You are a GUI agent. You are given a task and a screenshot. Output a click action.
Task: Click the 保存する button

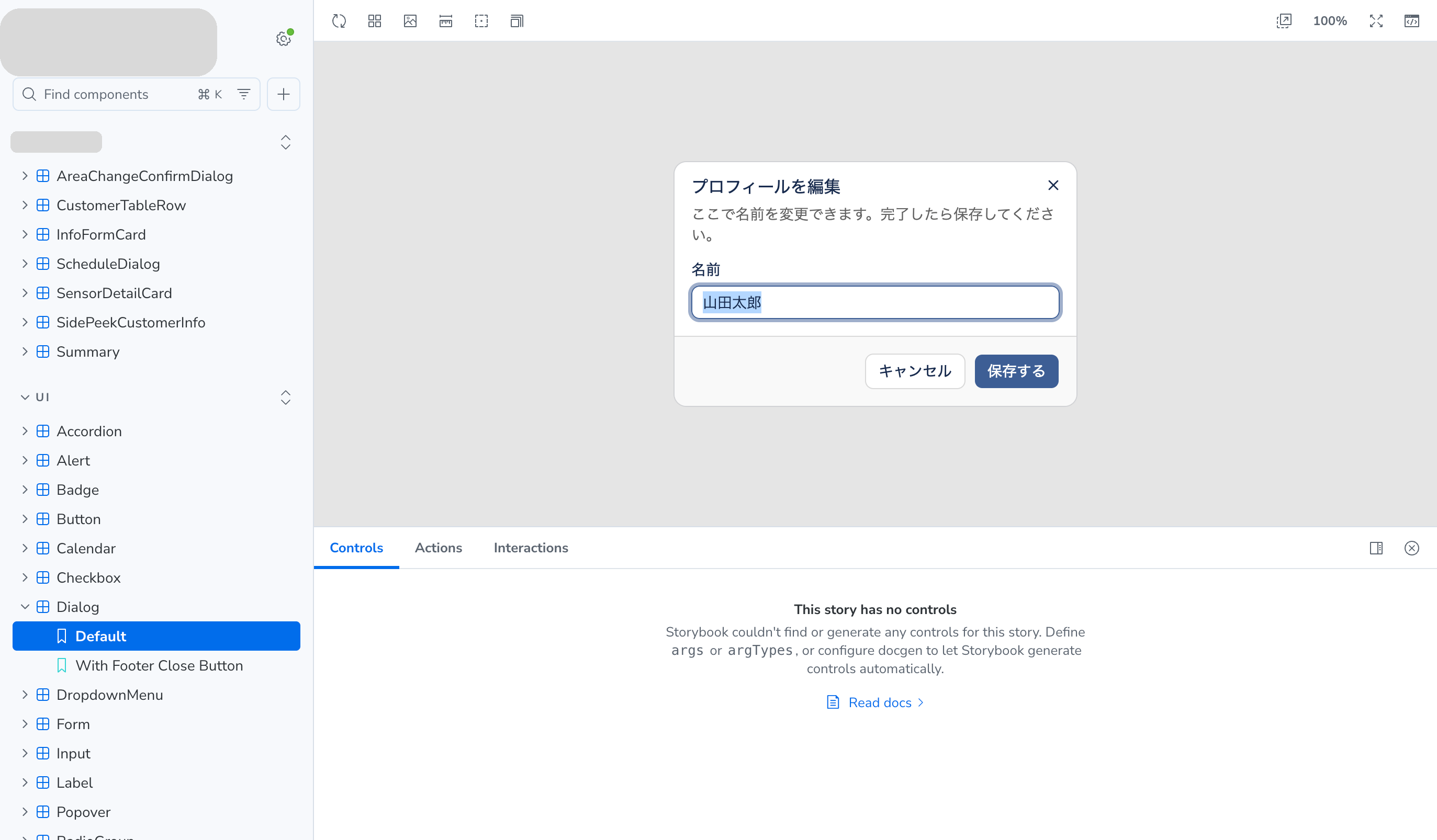pos(1016,371)
